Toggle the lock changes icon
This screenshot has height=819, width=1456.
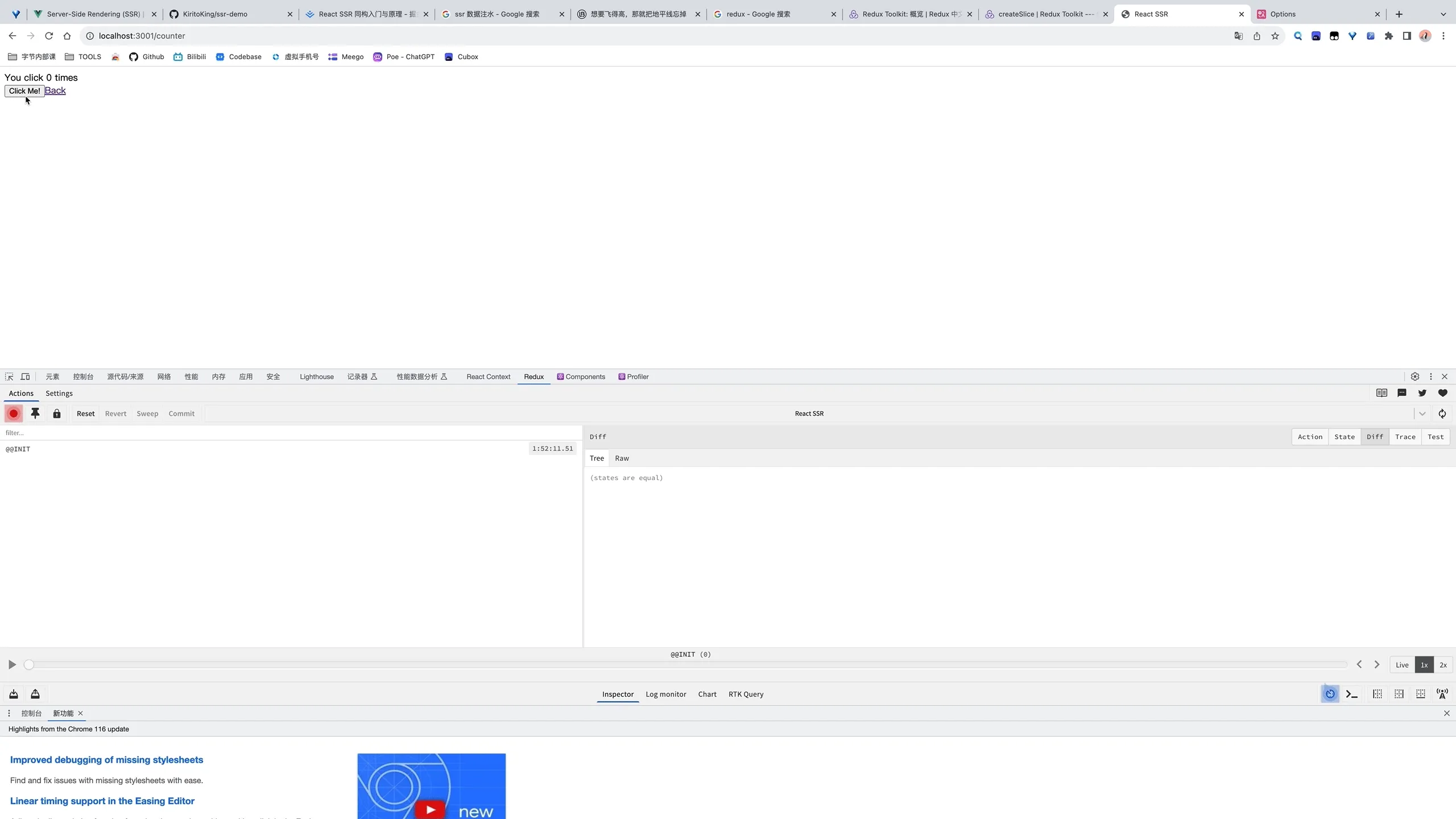click(57, 413)
